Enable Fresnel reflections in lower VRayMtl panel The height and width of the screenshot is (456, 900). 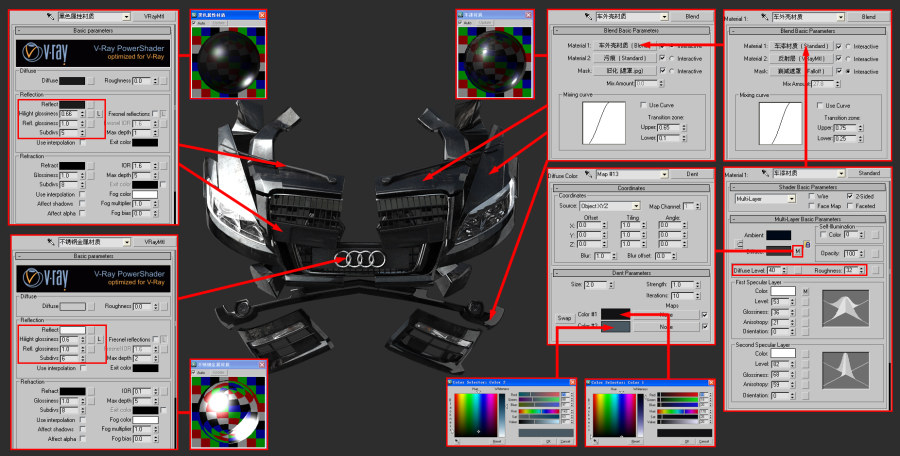click(x=155, y=339)
